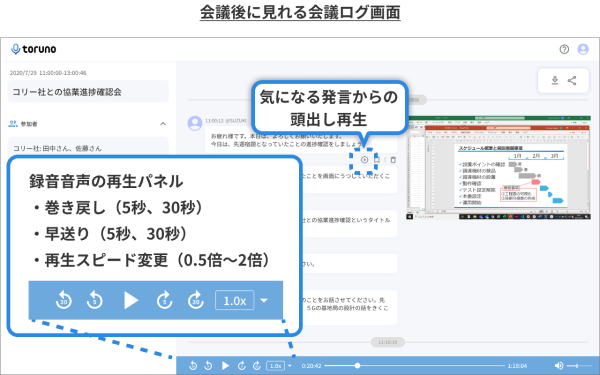
Task: Click the 1.0x speed box in bottom bar
Action: tap(276, 366)
